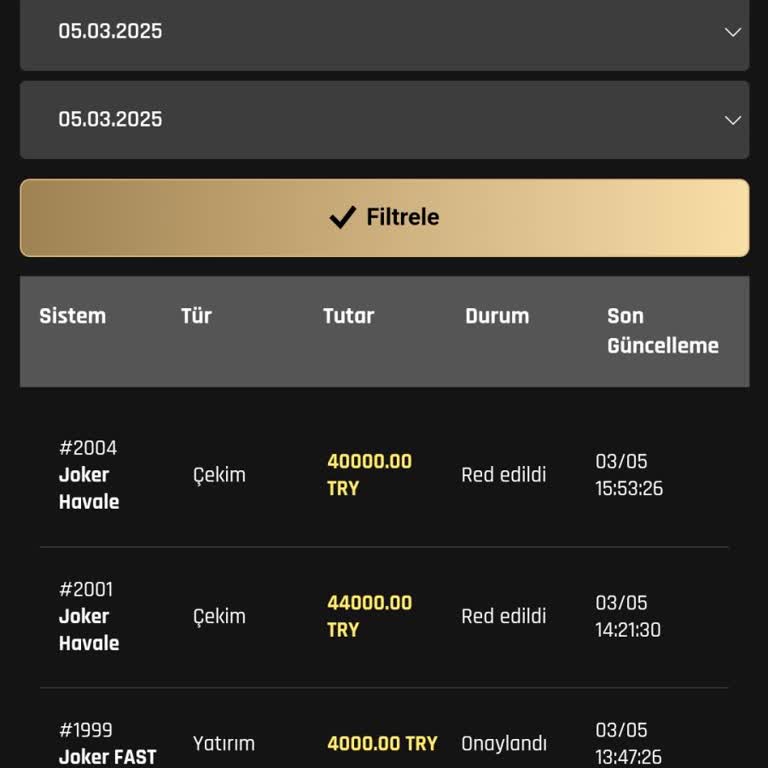The height and width of the screenshot is (768, 768).
Task: Select the Sistem column header
Action: [72, 316]
